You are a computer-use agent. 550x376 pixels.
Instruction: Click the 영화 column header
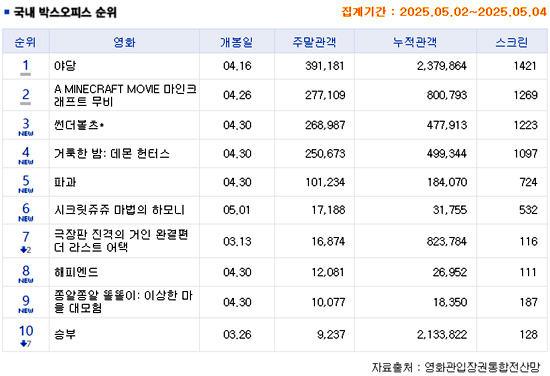tap(124, 42)
